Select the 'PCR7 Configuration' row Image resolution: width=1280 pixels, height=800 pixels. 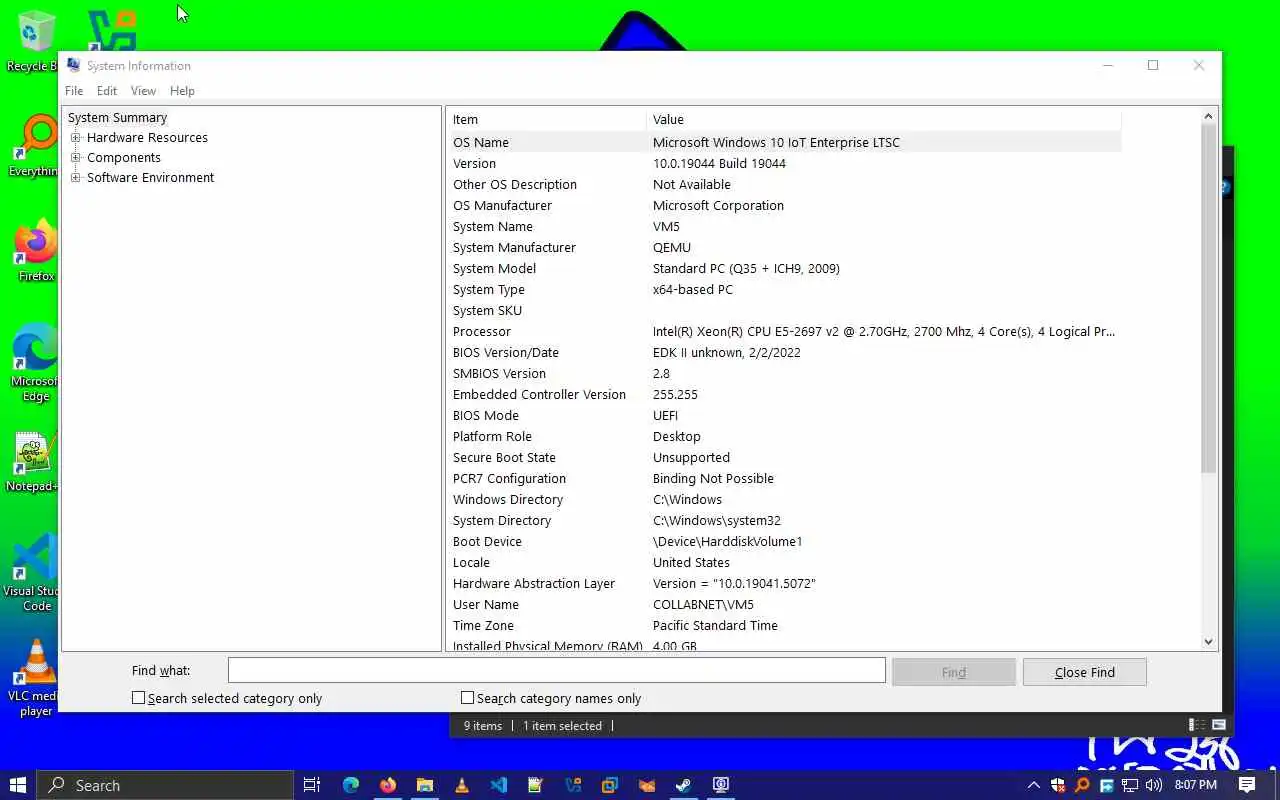coord(784,478)
